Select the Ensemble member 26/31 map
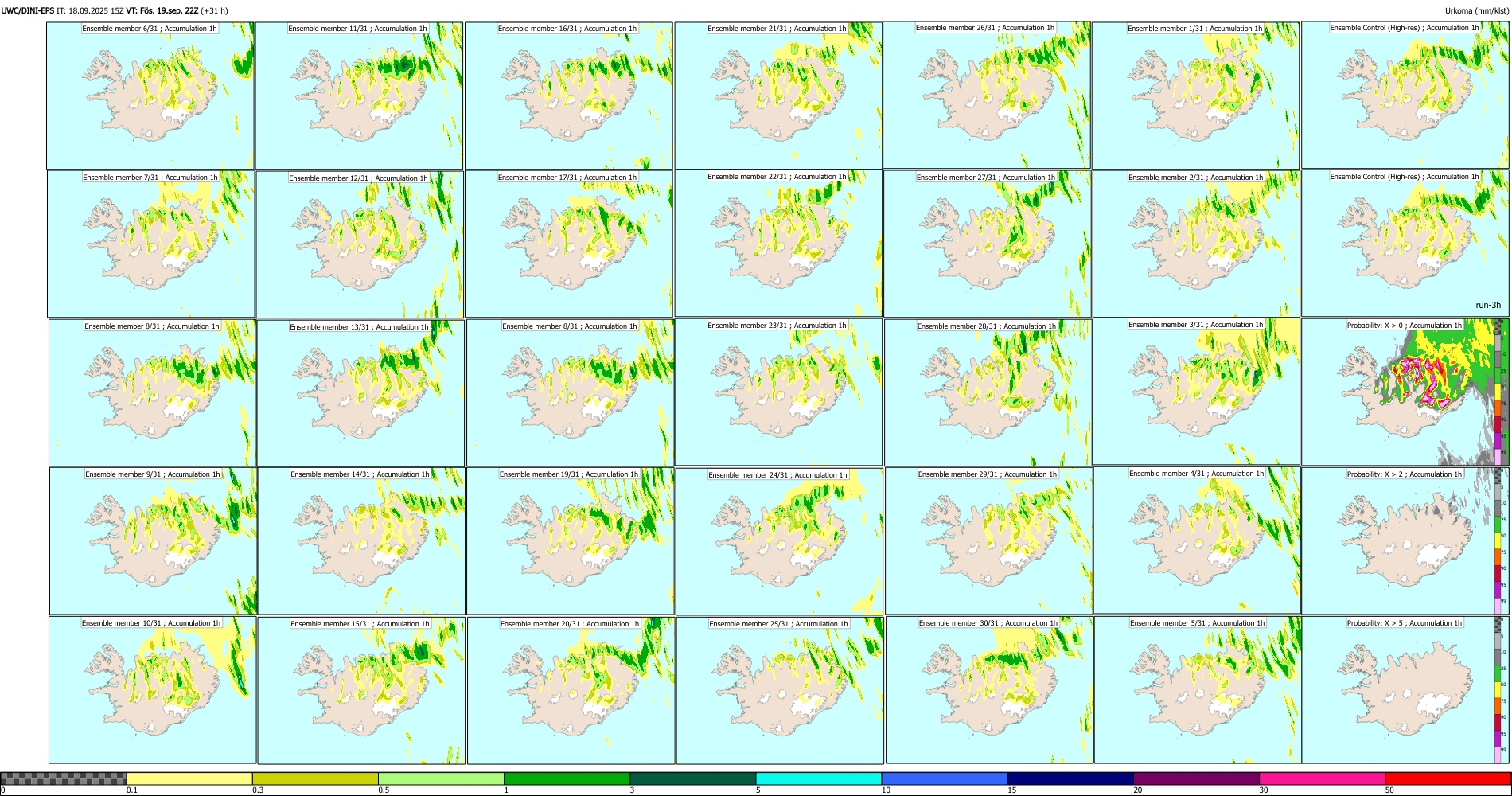Viewport: 1512px width, 796px height. tap(987, 95)
